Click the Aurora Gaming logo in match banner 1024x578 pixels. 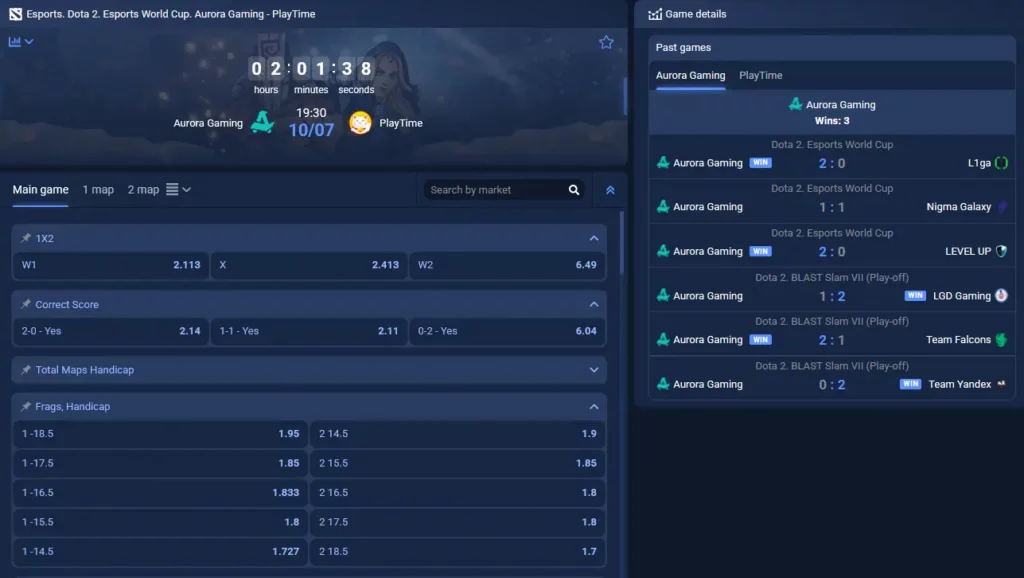263,122
